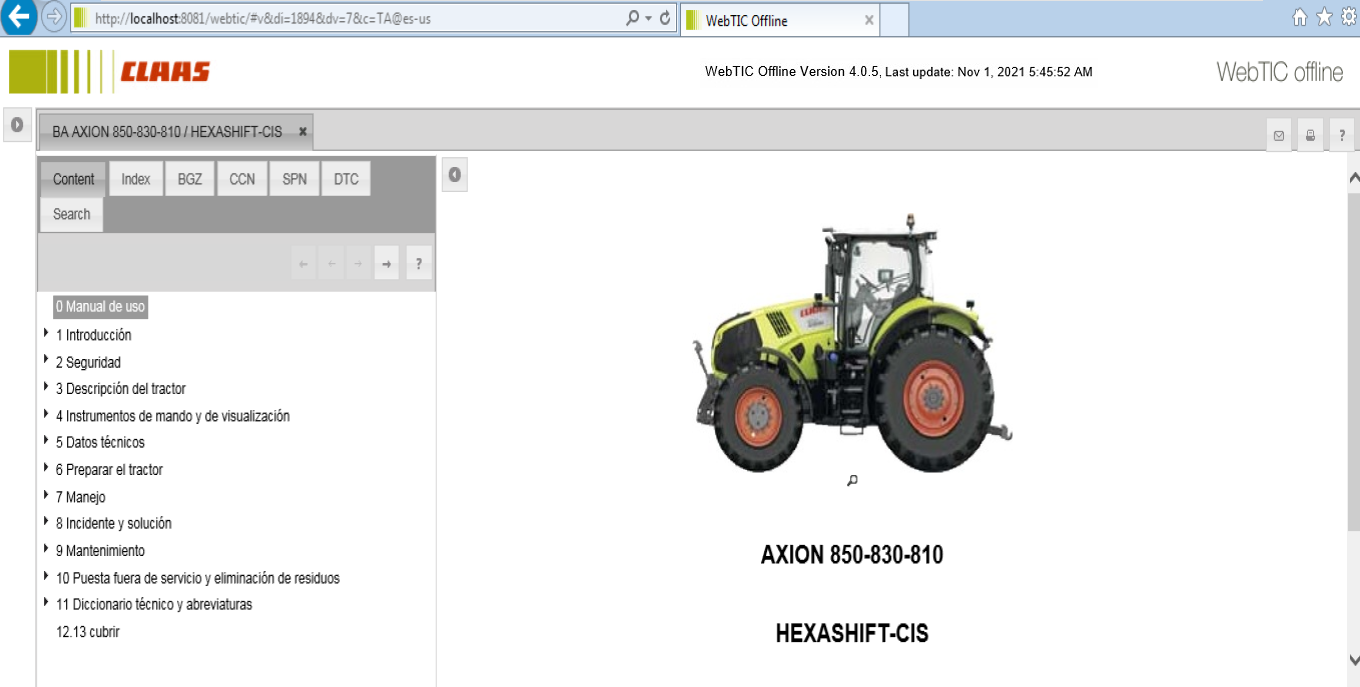Expand the 3 Descripción del tractor node
The width and height of the screenshot is (1360, 687).
[x=46, y=386]
